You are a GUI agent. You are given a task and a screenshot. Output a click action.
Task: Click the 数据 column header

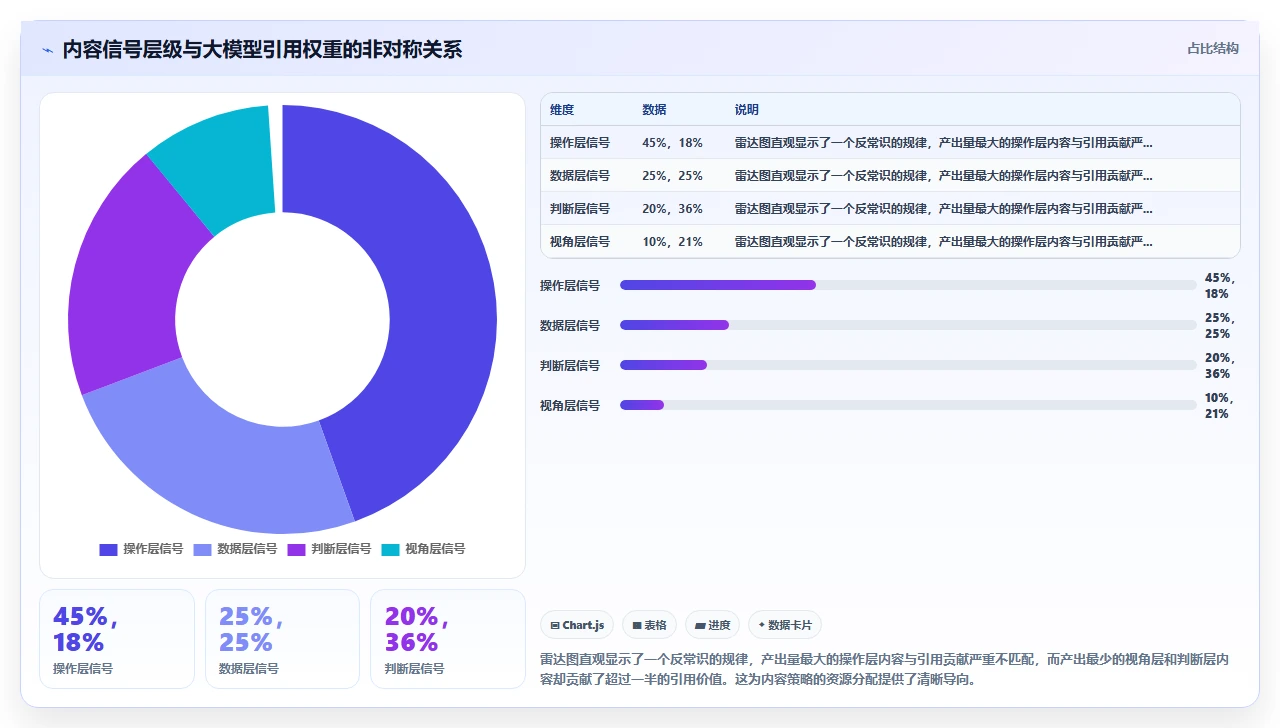(654, 110)
